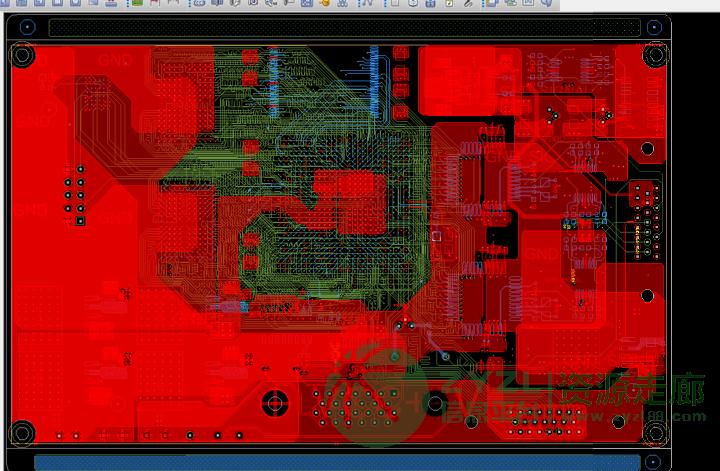Click the green icon left of the red flag
This screenshot has width=720, height=471.
click(x=137, y=3)
